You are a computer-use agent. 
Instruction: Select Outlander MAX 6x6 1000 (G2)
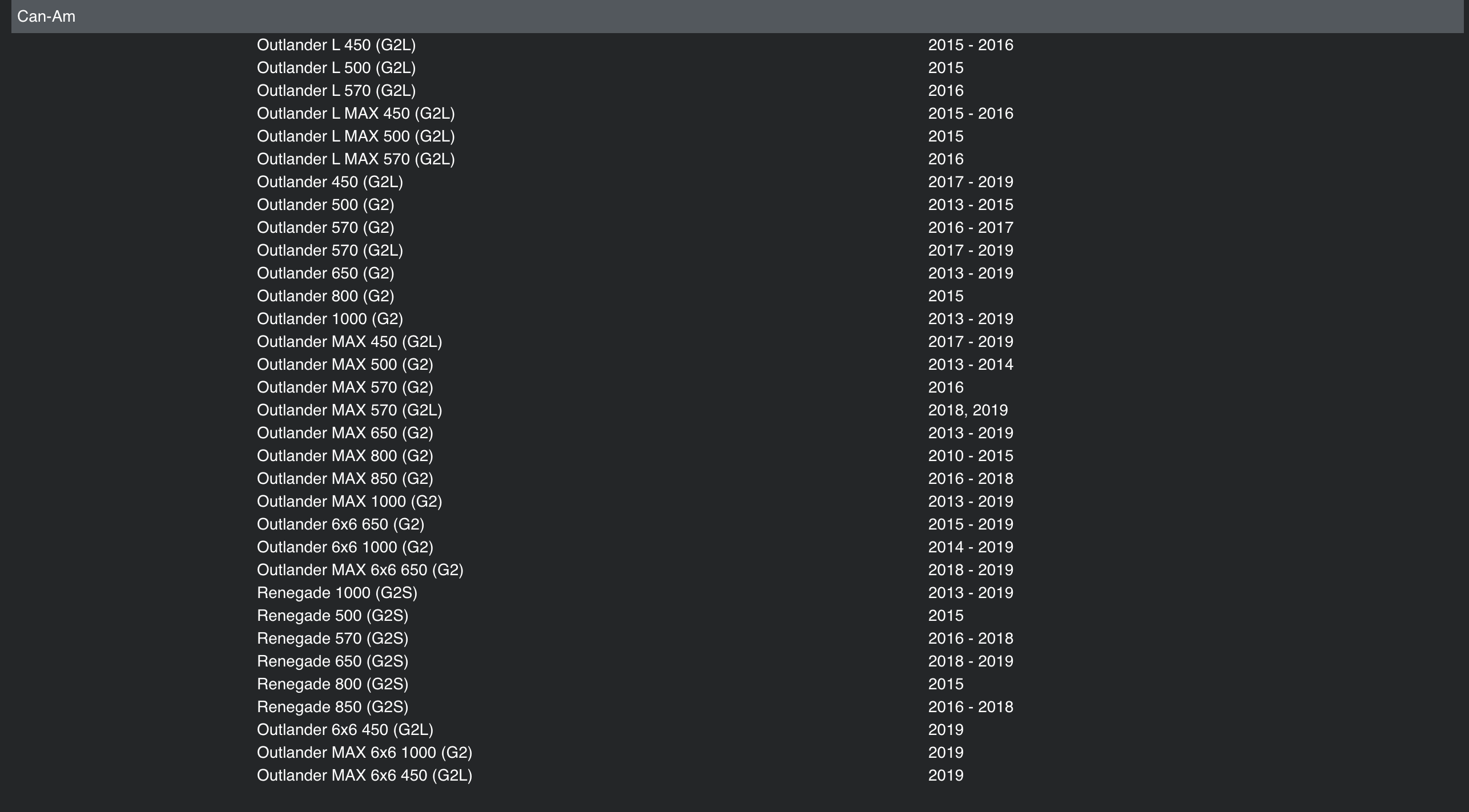pos(364,753)
